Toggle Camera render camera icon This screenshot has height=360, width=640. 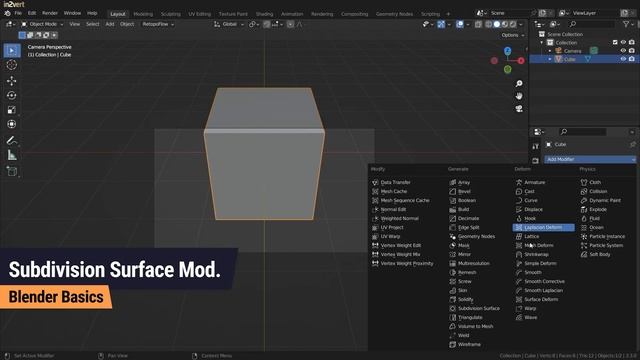(x=632, y=51)
